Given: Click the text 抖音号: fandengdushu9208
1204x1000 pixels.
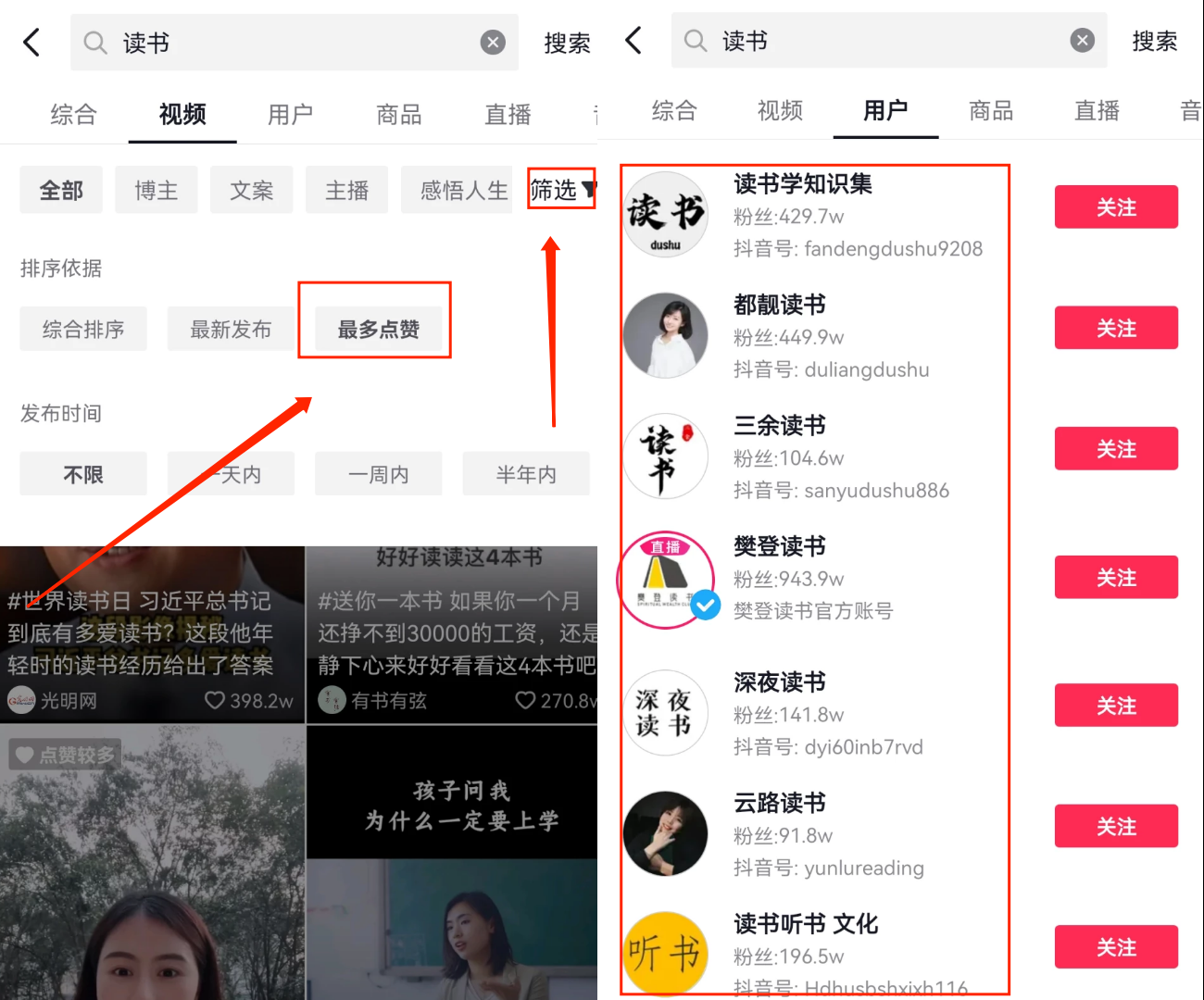Looking at the screenshot, I should point(858,248).
